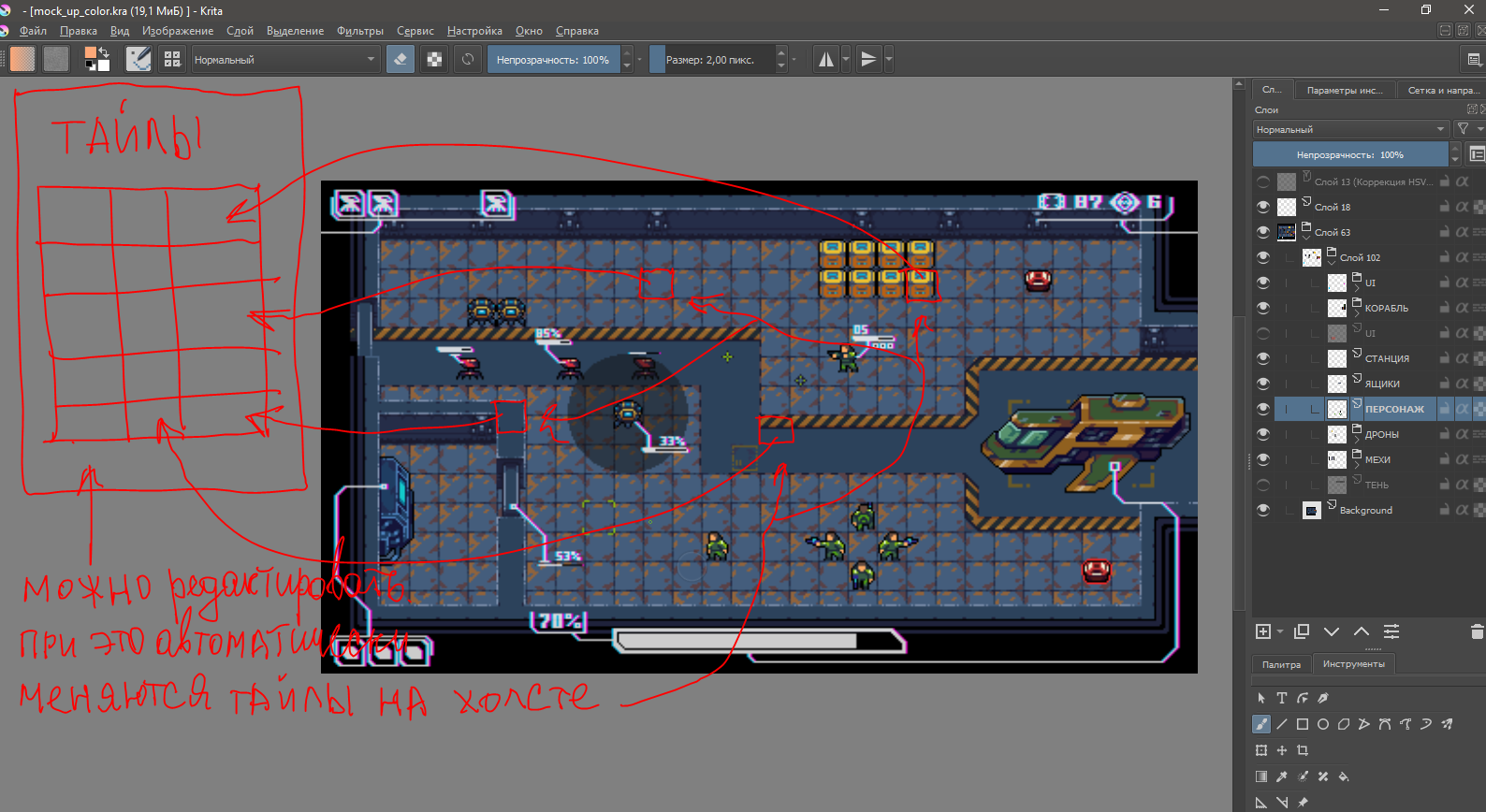1486x812 pixels.
Task: Open the Выделение menu
Action: [x=295, y=31]
